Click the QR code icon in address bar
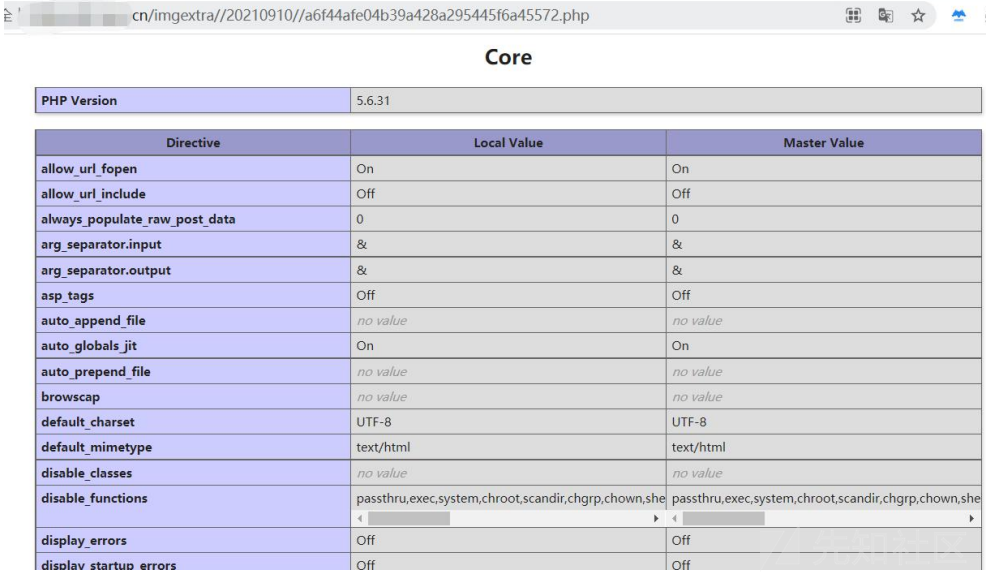The width and height of the screenshot is (986, 576). click(x=854, y=16)
